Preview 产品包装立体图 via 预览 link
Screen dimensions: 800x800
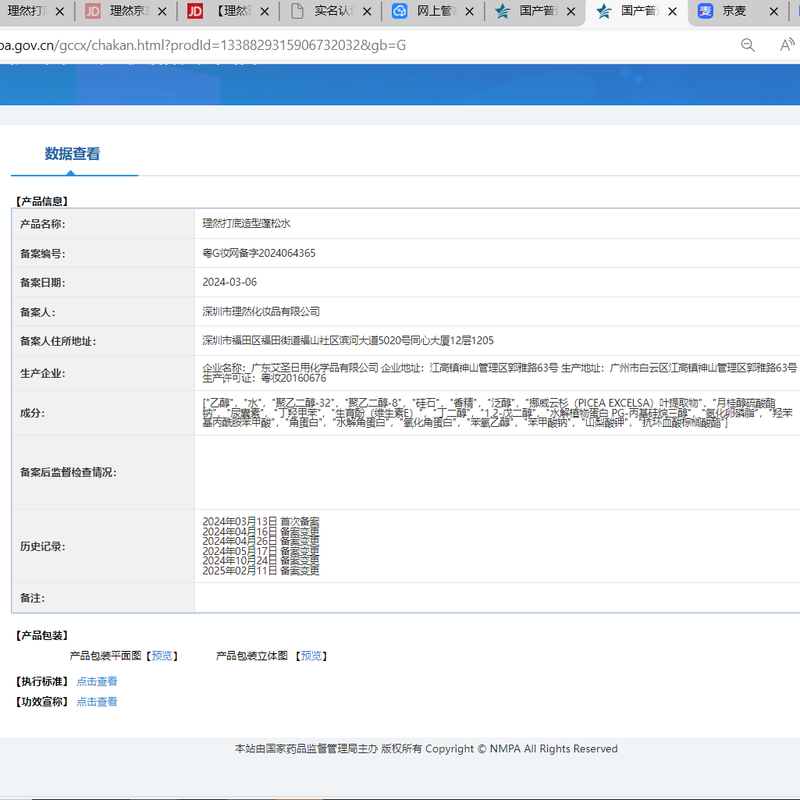(x=312, y=656)
